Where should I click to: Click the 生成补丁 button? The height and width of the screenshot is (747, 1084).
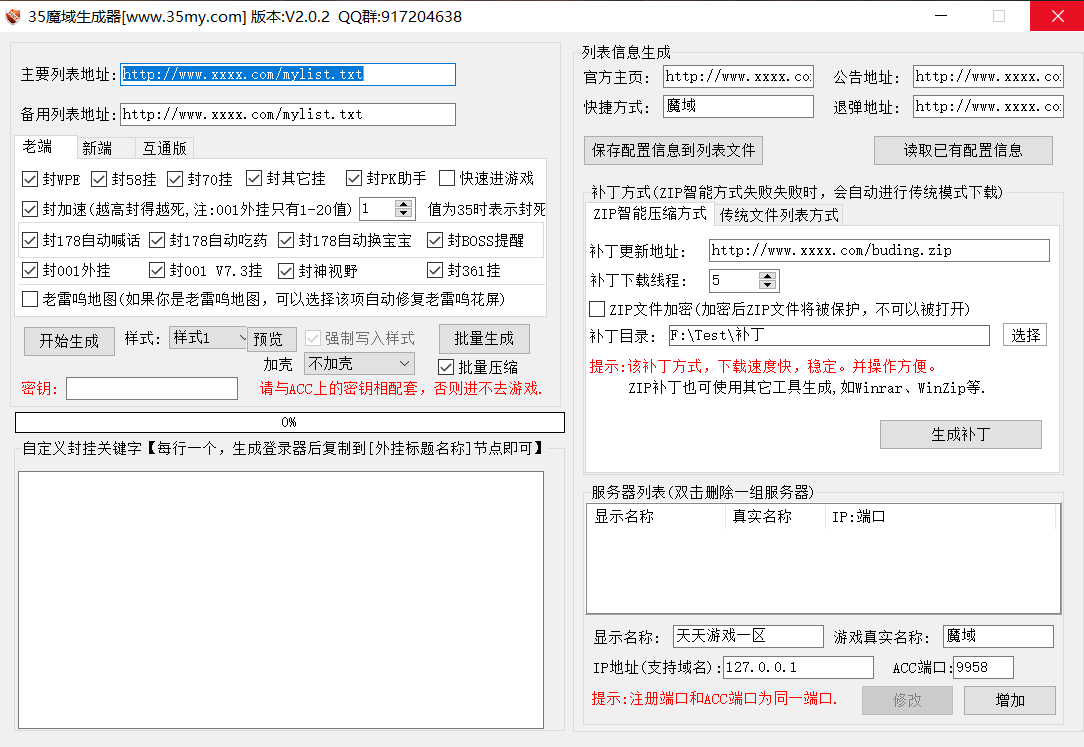[x=960, y=435]
